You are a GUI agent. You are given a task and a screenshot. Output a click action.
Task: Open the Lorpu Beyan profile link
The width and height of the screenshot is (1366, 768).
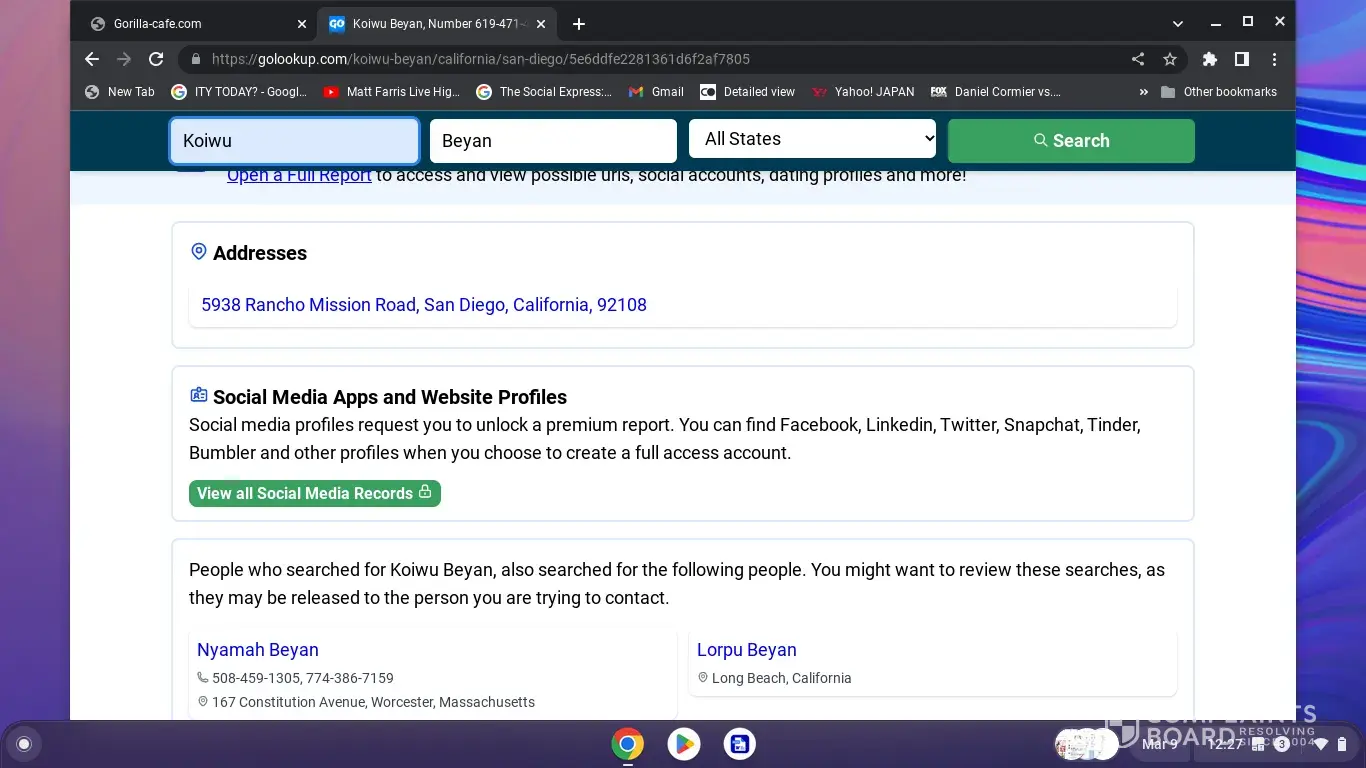[747, 650]
